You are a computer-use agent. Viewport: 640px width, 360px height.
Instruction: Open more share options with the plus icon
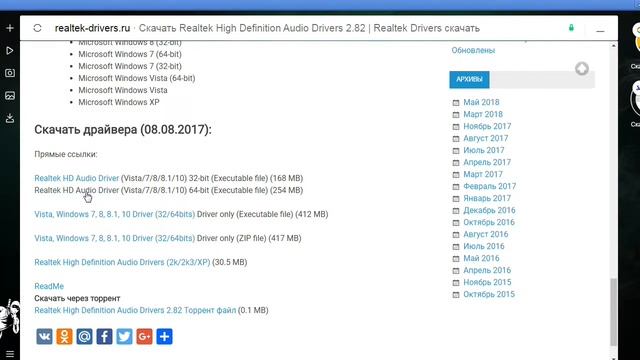(164, 337)
